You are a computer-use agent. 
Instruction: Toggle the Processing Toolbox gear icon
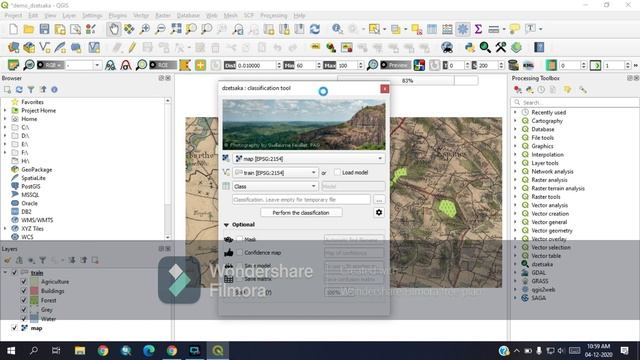coord(462,29)
